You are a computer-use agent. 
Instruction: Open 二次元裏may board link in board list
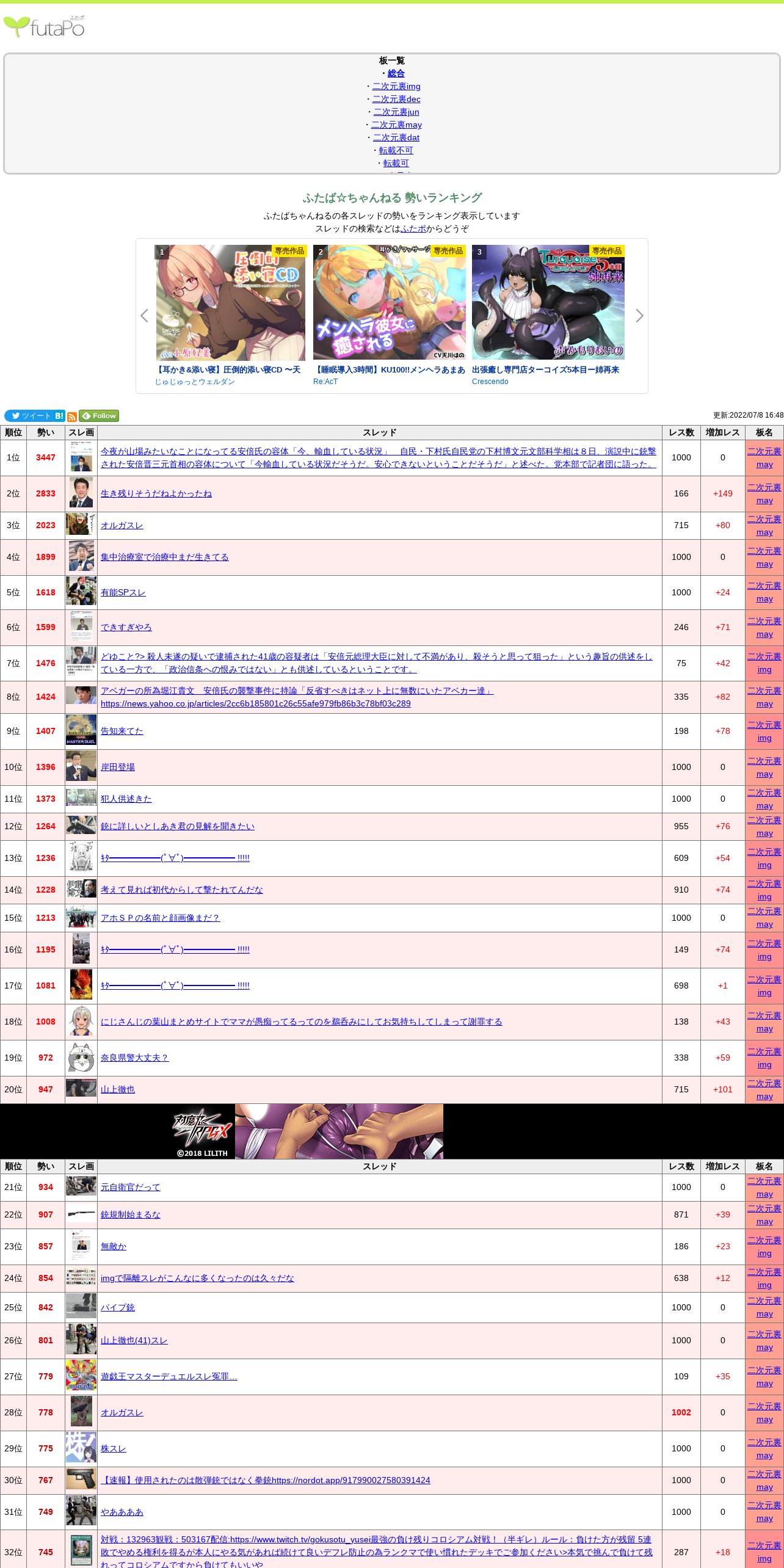pos(396,125)
